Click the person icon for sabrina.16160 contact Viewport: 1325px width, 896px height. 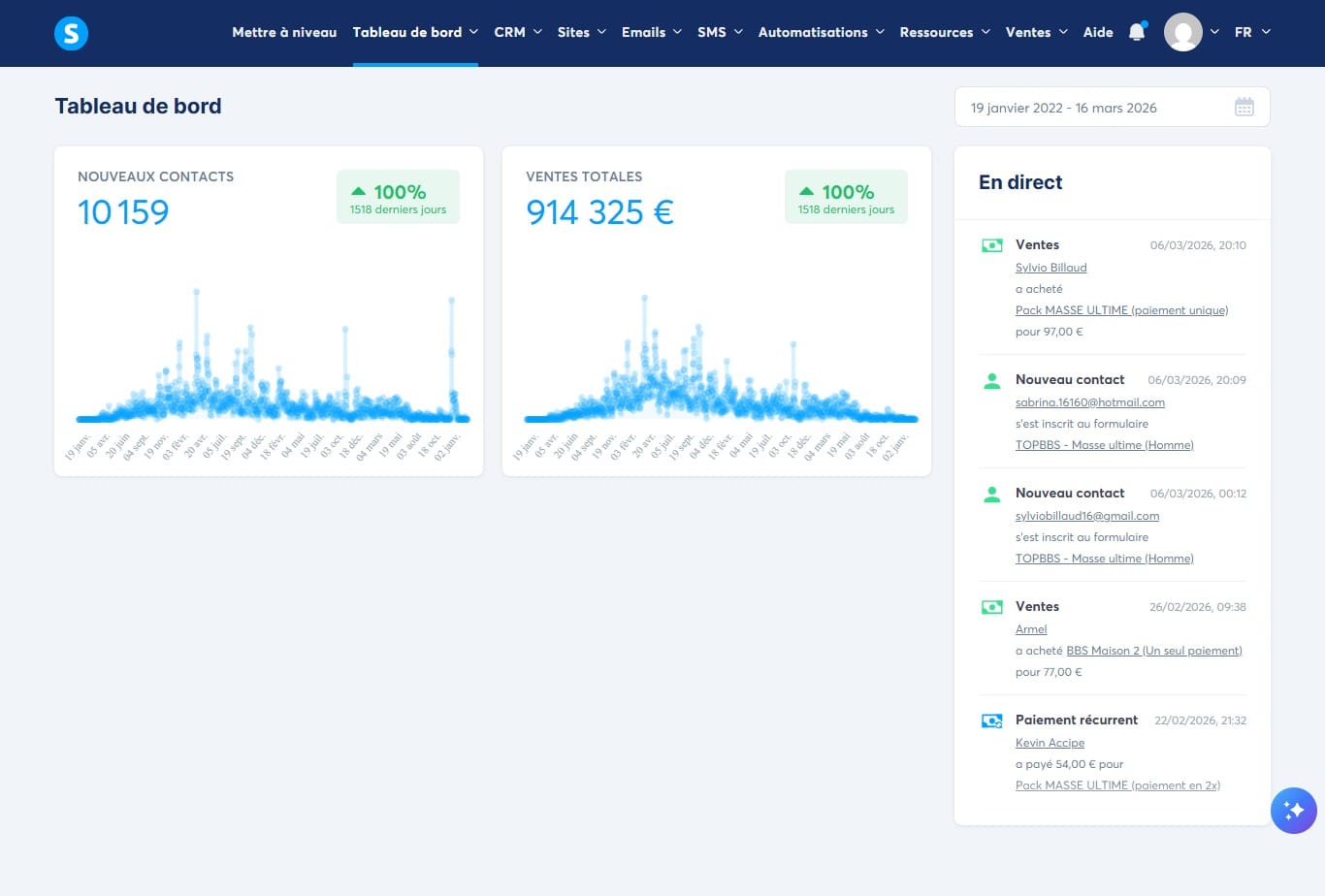point(991,381)
